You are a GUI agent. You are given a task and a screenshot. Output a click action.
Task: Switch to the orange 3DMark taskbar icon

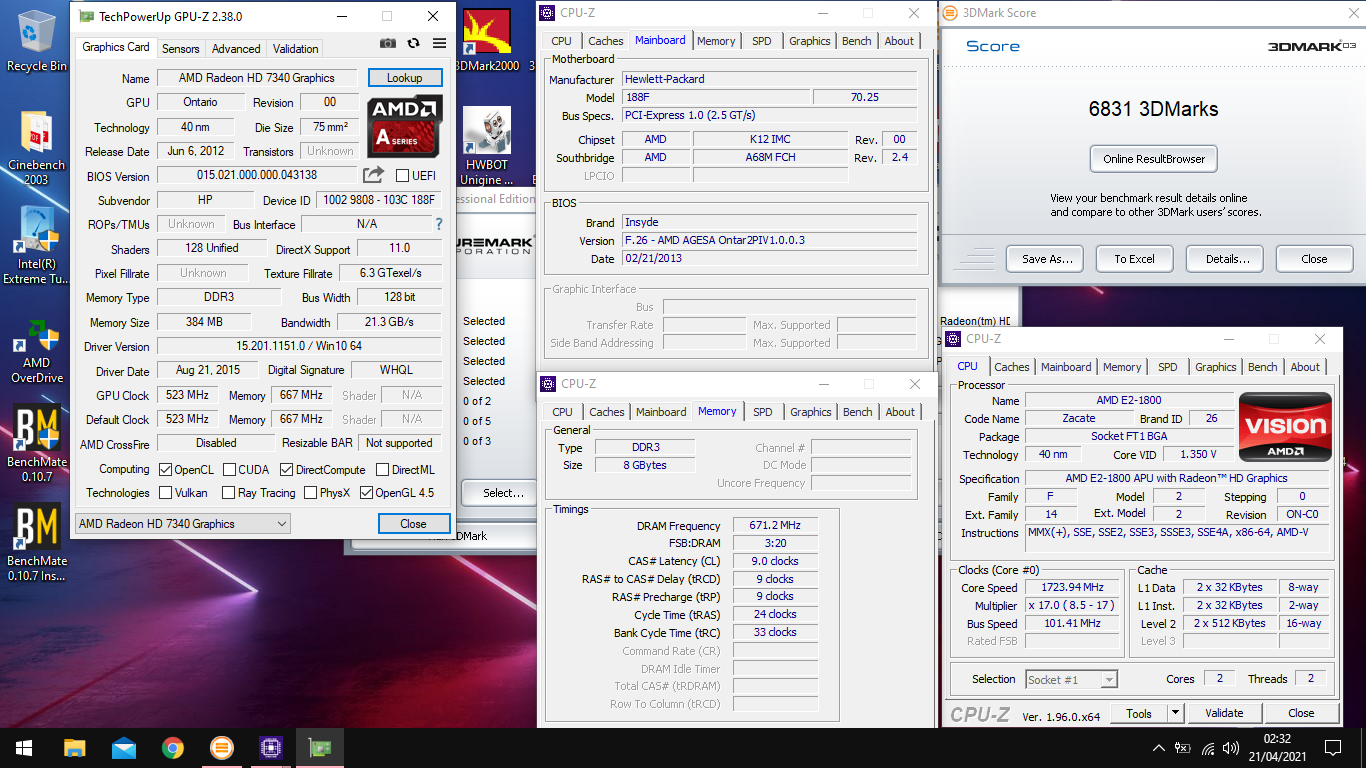[222, 748]
